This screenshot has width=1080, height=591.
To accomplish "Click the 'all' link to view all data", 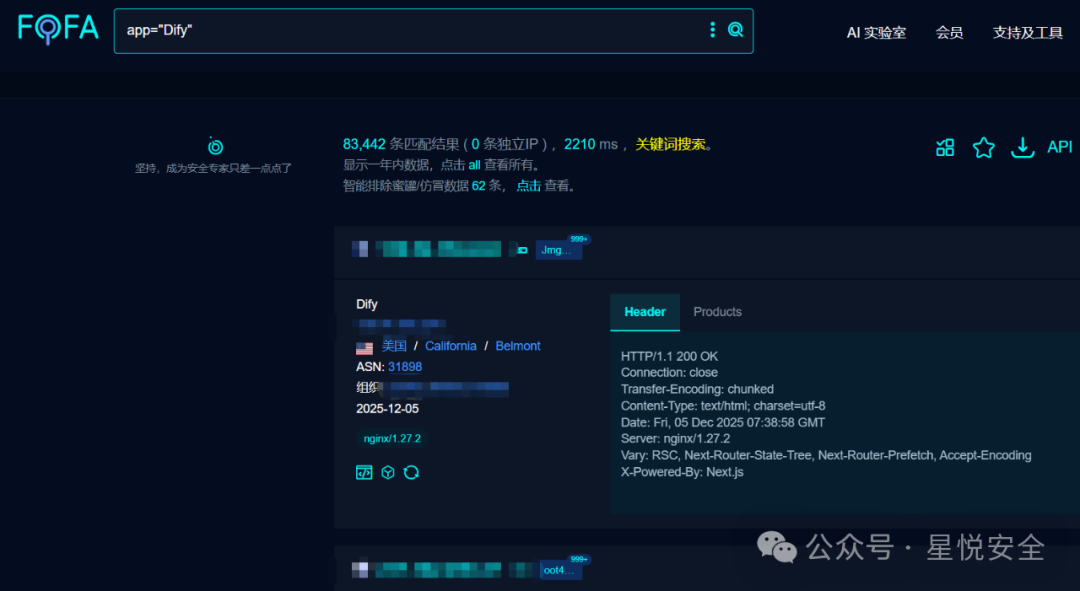I will click(x=474, y=165).
